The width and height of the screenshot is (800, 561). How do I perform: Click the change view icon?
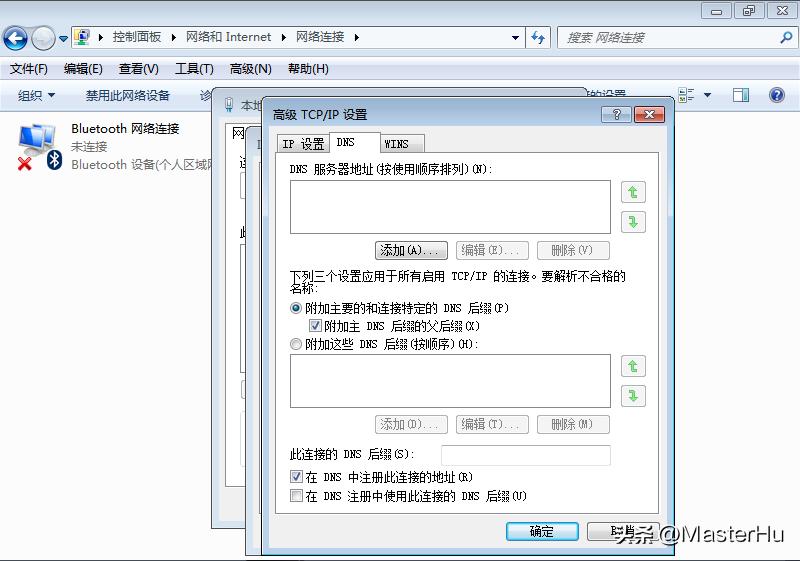click(686, 95)
